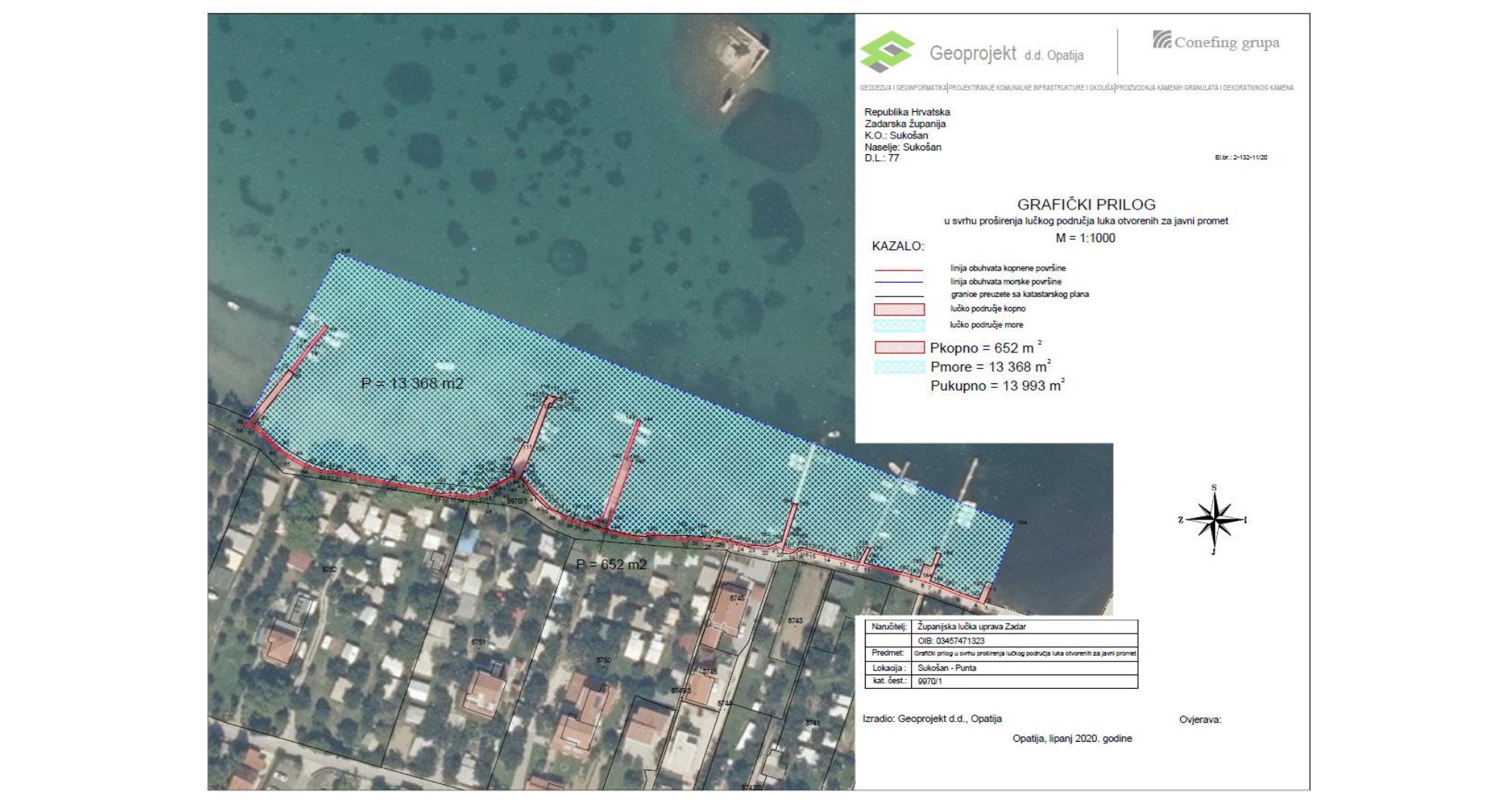This screenshot has width=1512, height=803.
Task: Click parcel number 8741 on the map
Action: click(813, 723)
